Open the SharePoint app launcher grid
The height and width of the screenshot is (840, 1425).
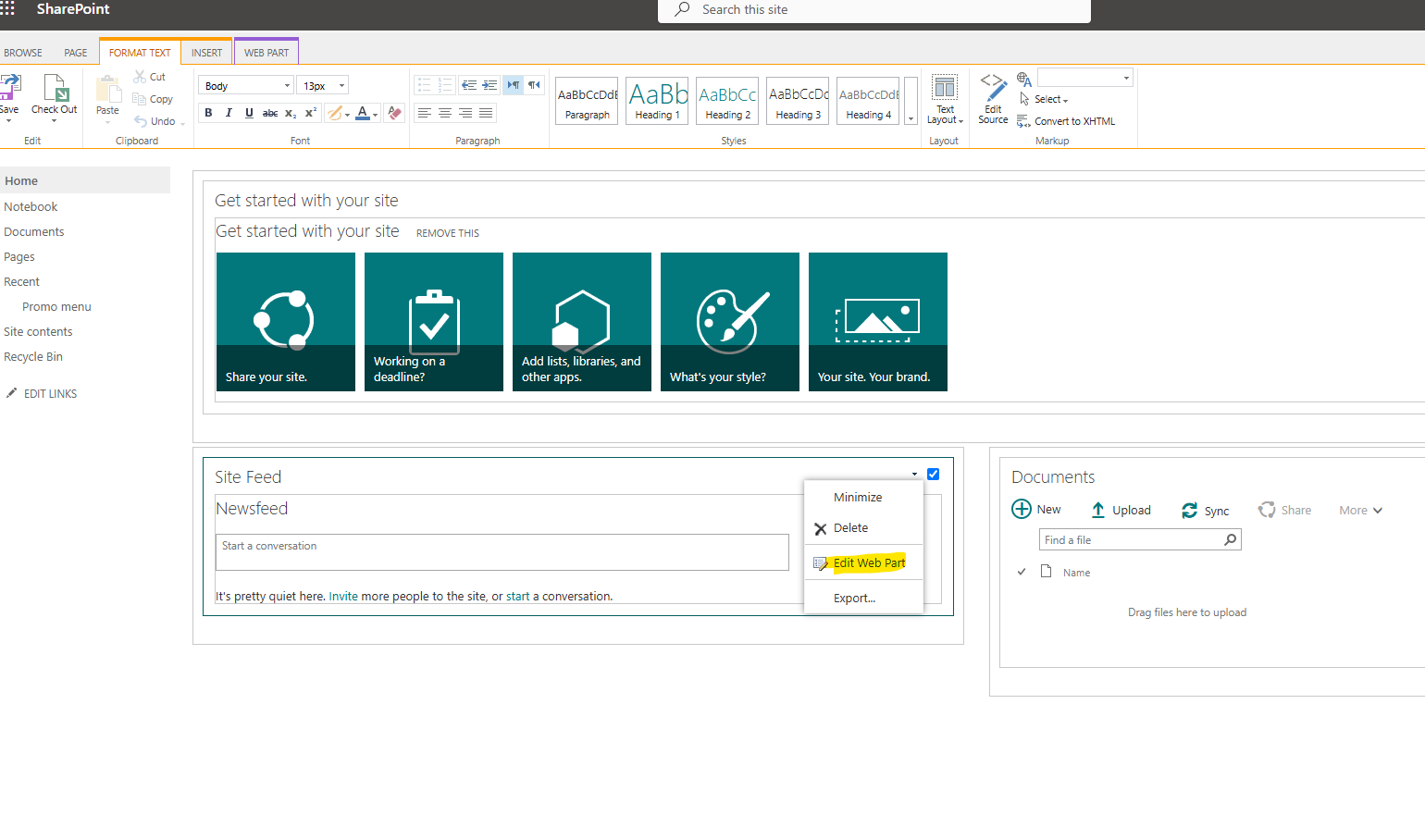7,8
